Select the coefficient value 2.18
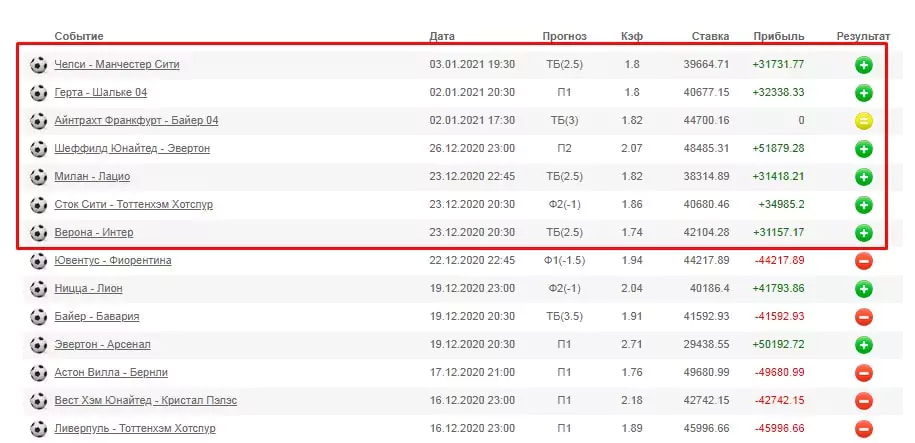Screen dimensions: 915x443 click(632, 400)
